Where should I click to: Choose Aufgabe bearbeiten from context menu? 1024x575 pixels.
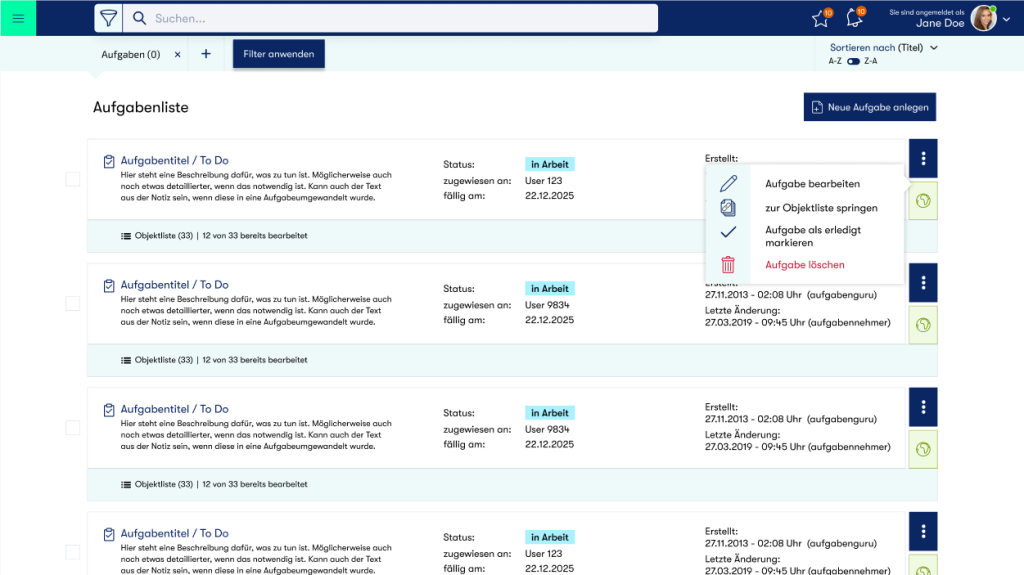pos(812,184)
